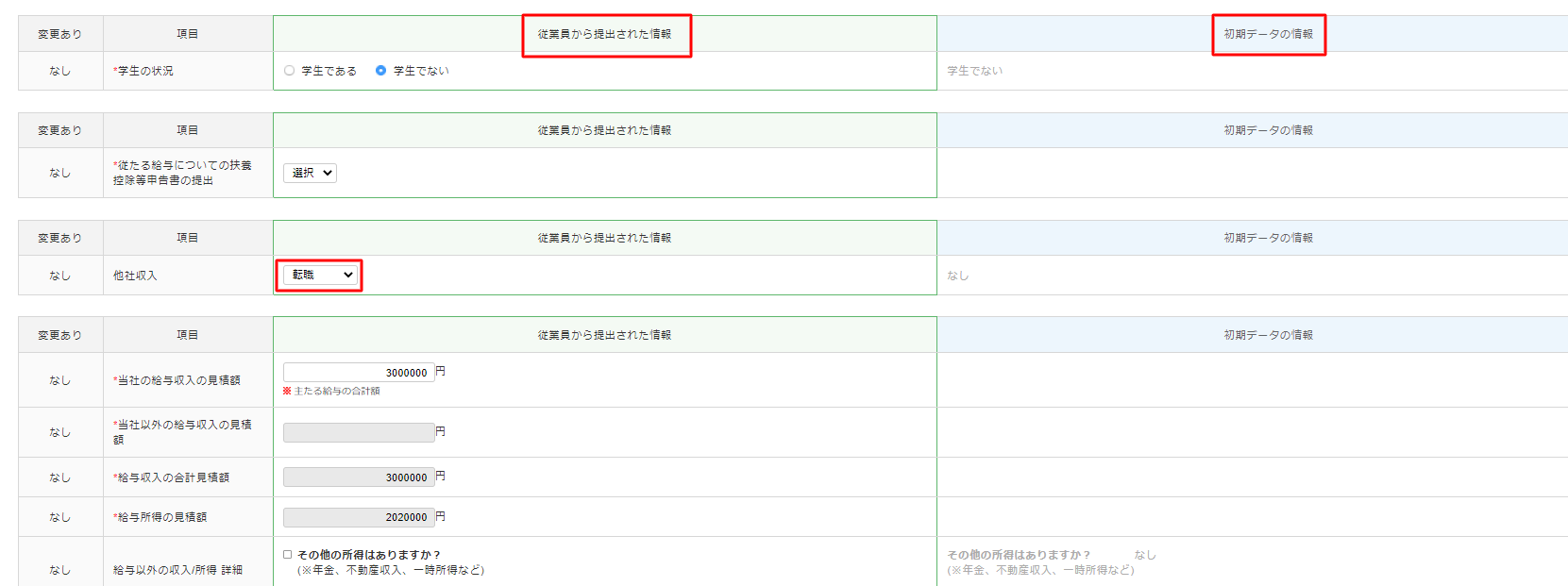
Task: Click the empty 当社以外の給与収入の見積額 field
Action: coord(359,432)
